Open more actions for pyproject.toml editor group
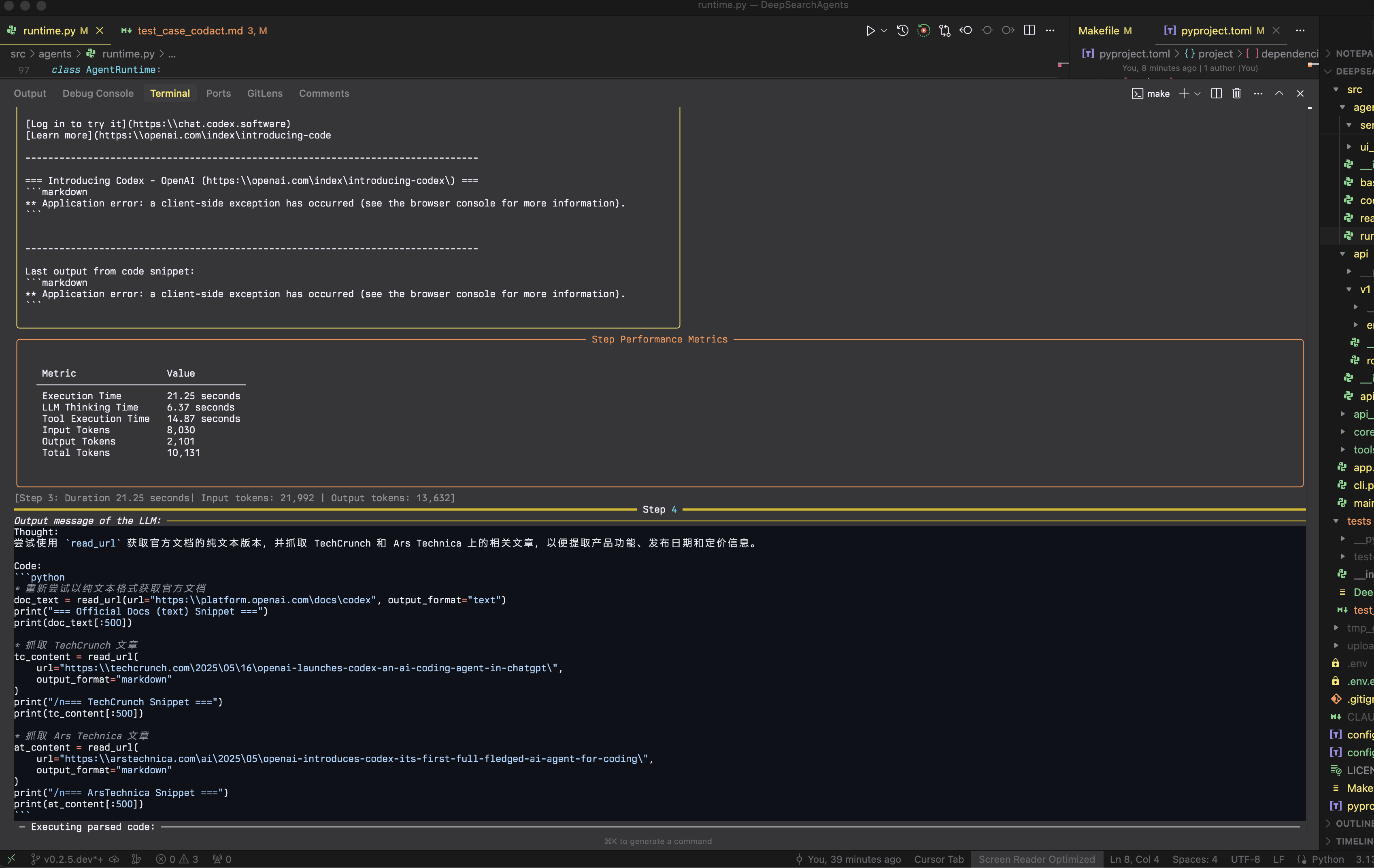1374x868 pixels. tap(1300, 30)
